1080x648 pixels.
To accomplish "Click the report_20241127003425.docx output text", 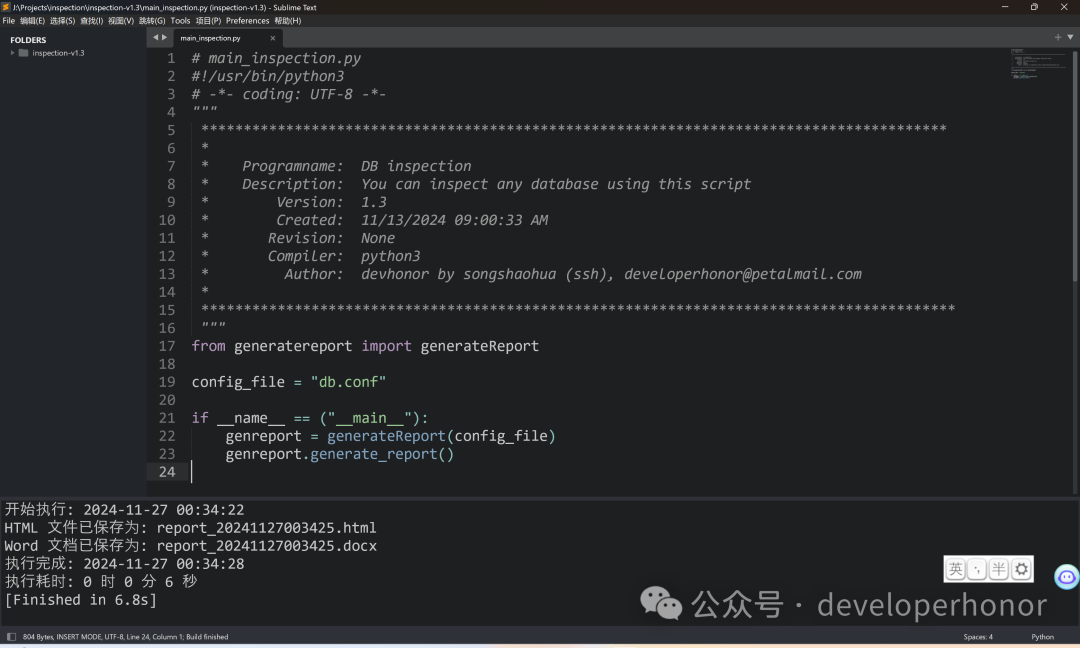I will tap(267, 545).
